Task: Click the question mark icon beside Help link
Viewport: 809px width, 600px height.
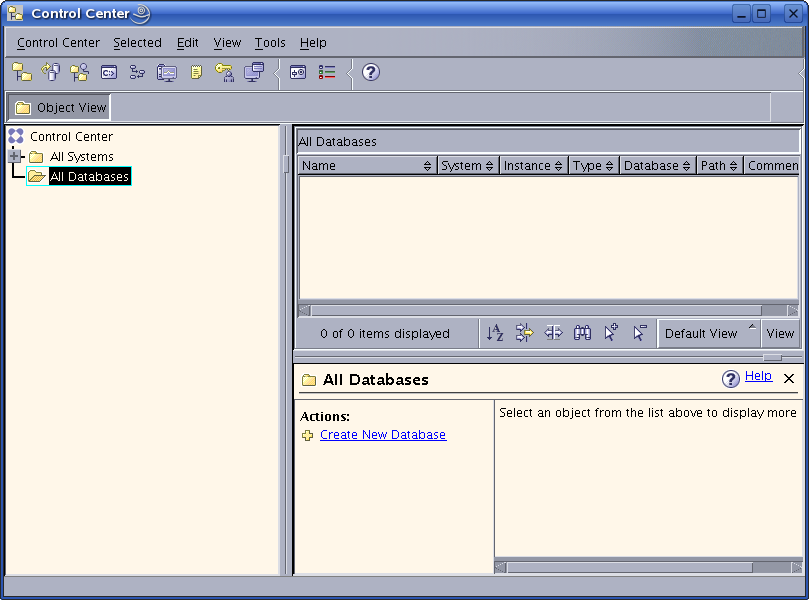Action: click(x=731, y=379)
